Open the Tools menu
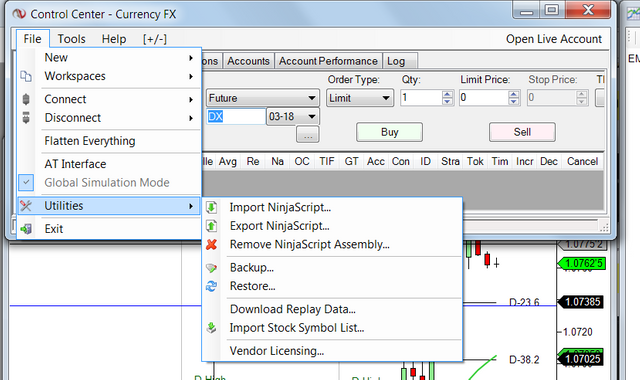 click(71, 39)
